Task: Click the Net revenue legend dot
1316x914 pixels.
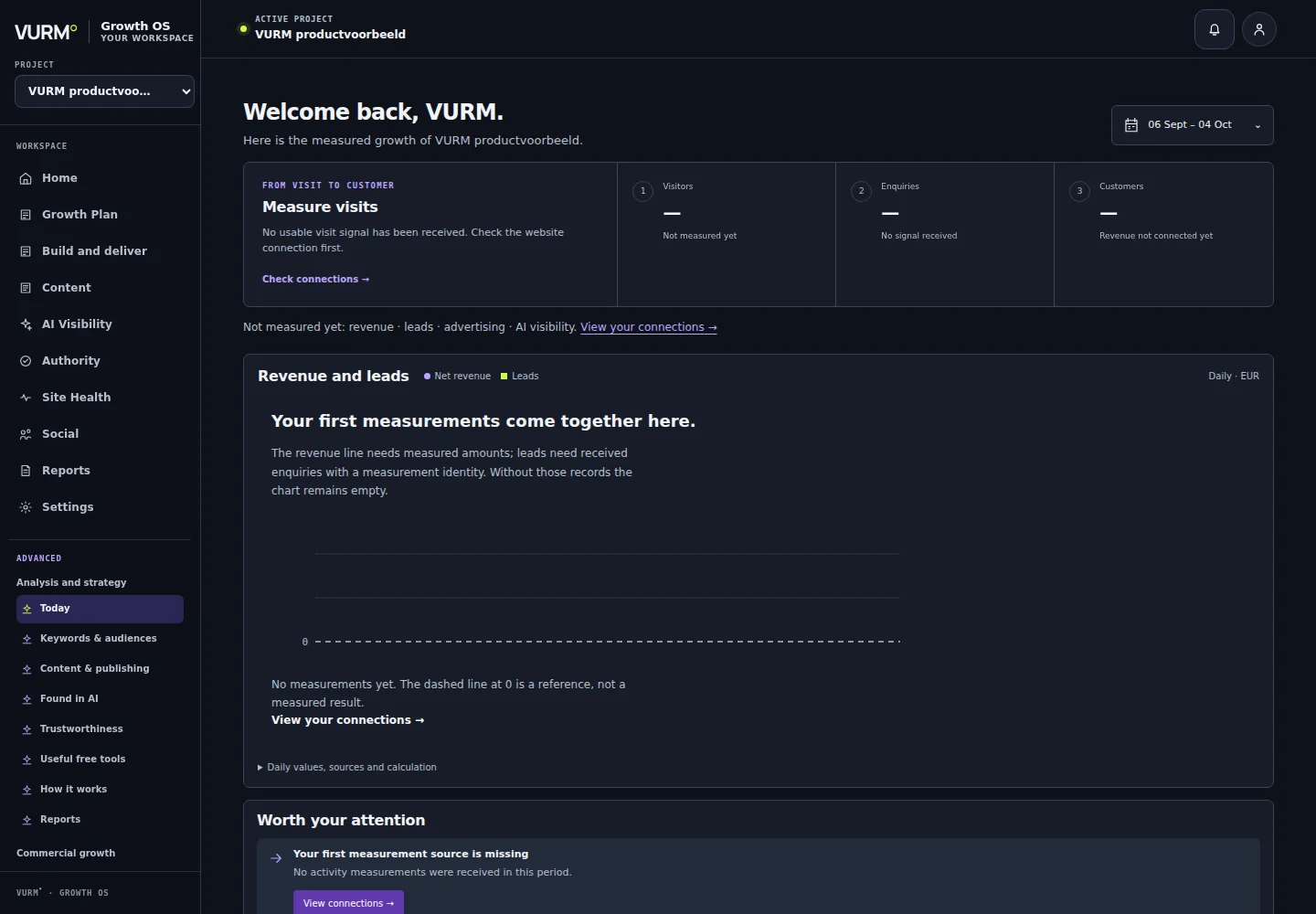Action: 427,377
